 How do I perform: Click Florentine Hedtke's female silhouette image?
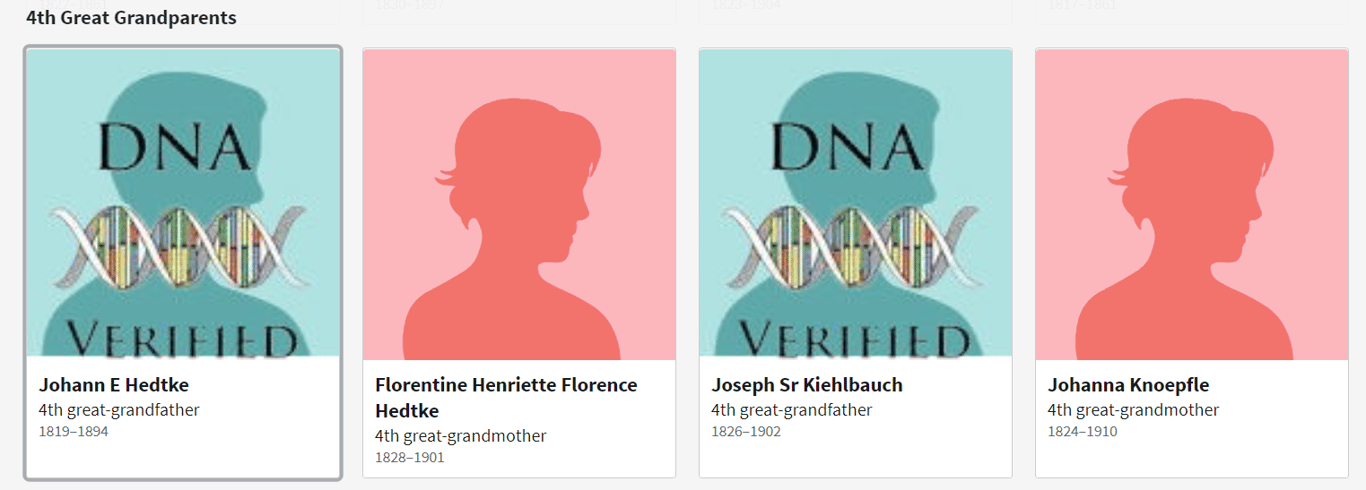coord(519,204)
